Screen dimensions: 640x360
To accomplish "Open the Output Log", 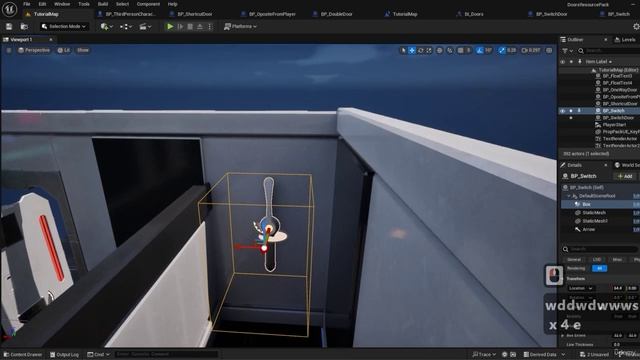I will 64,354.
